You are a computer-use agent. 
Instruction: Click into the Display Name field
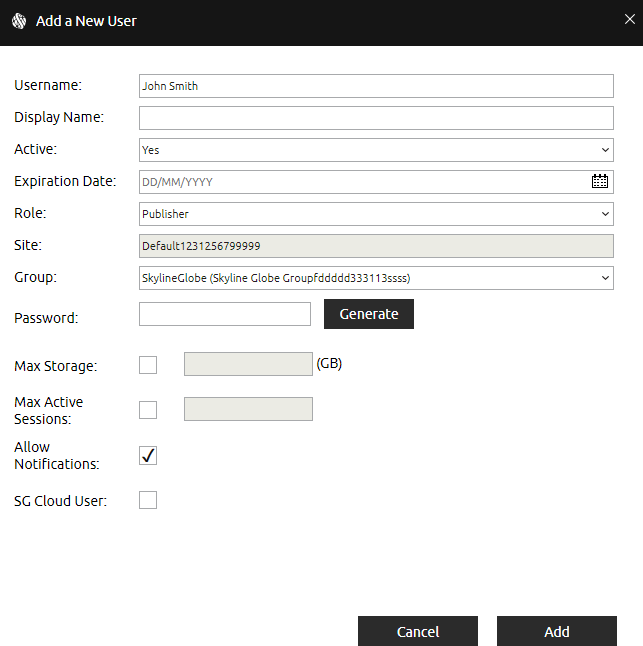375,118
